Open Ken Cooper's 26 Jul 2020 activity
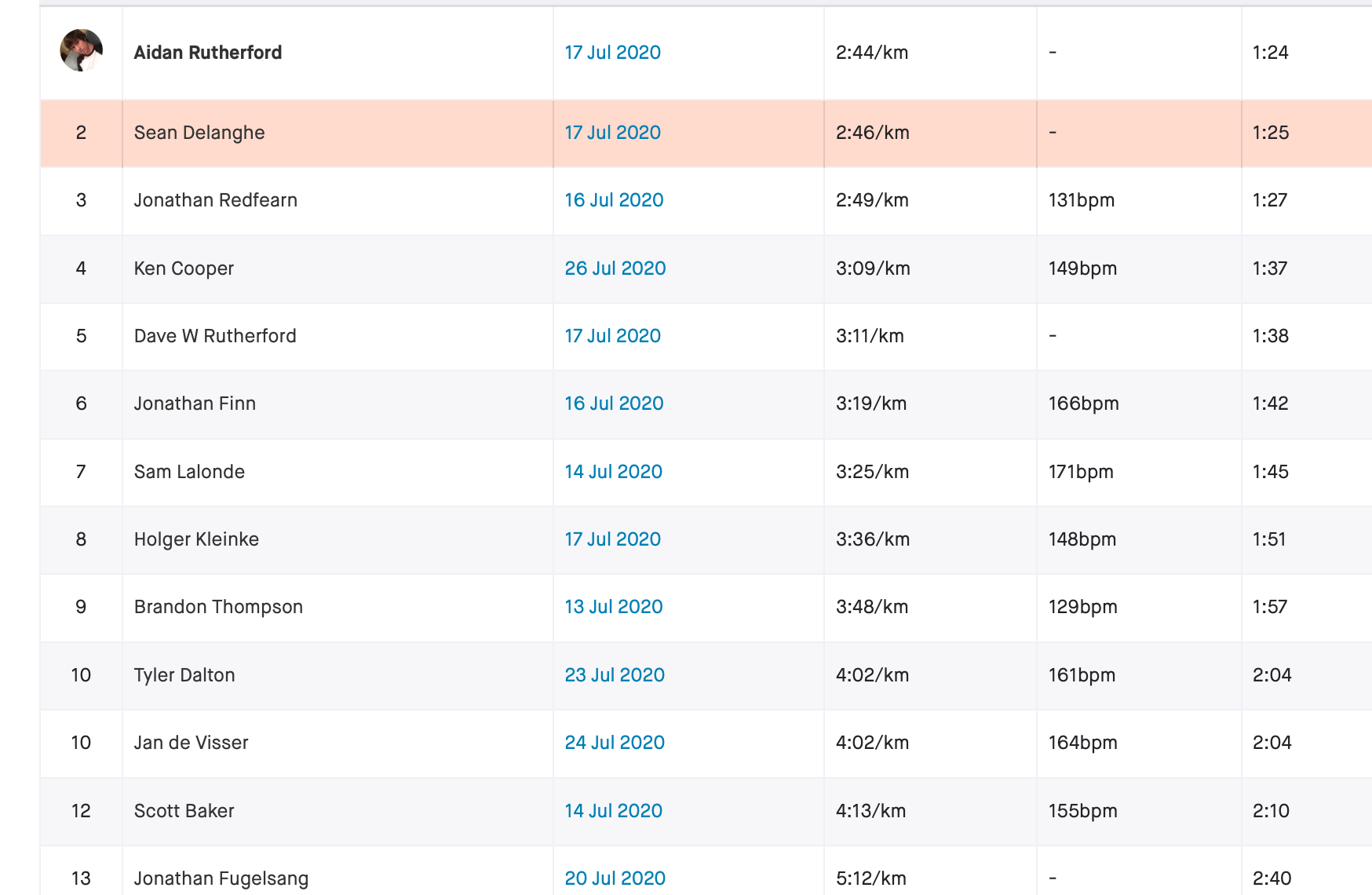 pyautogui.click(x=615, y=268)
